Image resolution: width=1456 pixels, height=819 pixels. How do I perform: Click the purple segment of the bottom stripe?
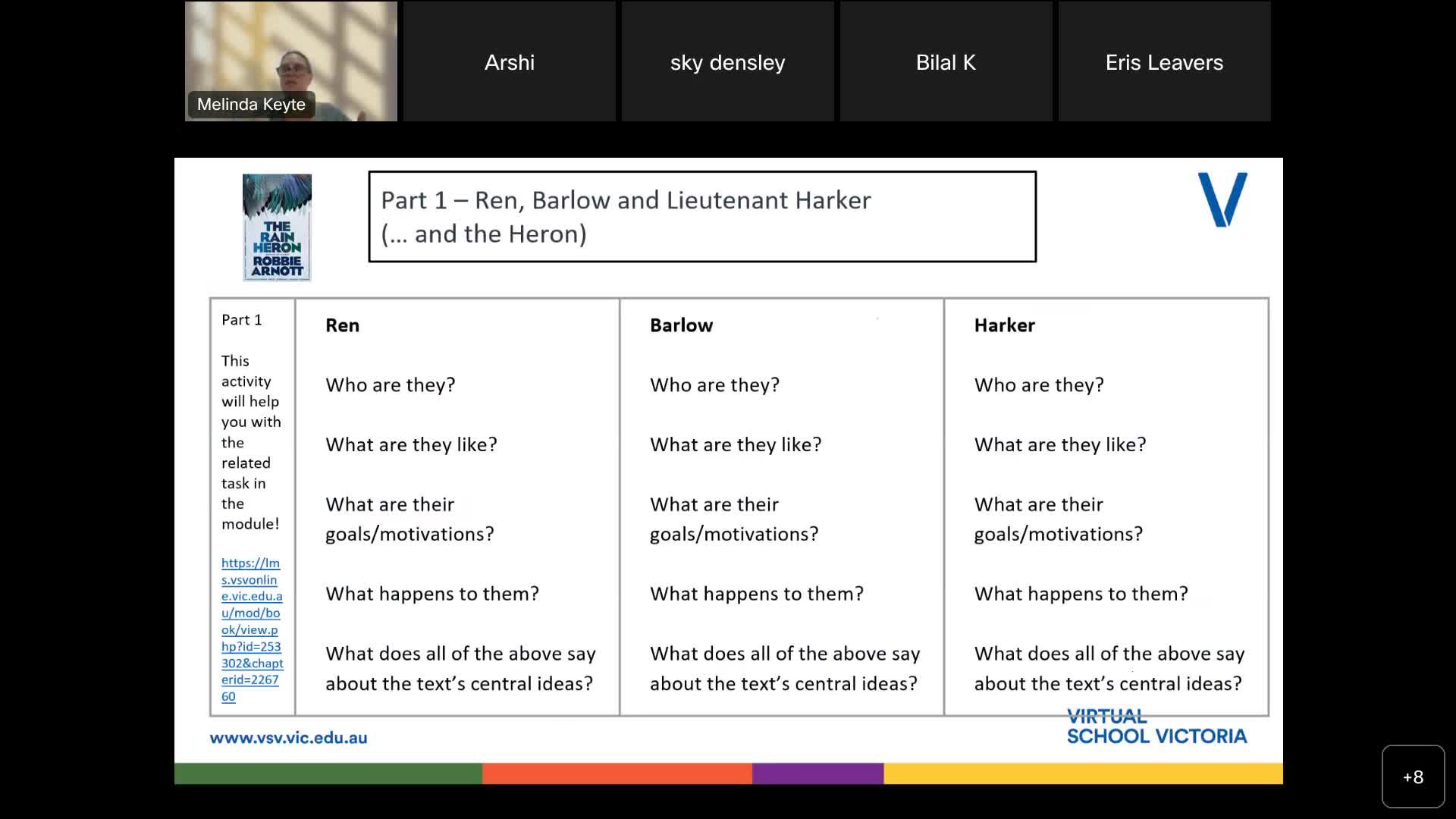coord(815,773)
